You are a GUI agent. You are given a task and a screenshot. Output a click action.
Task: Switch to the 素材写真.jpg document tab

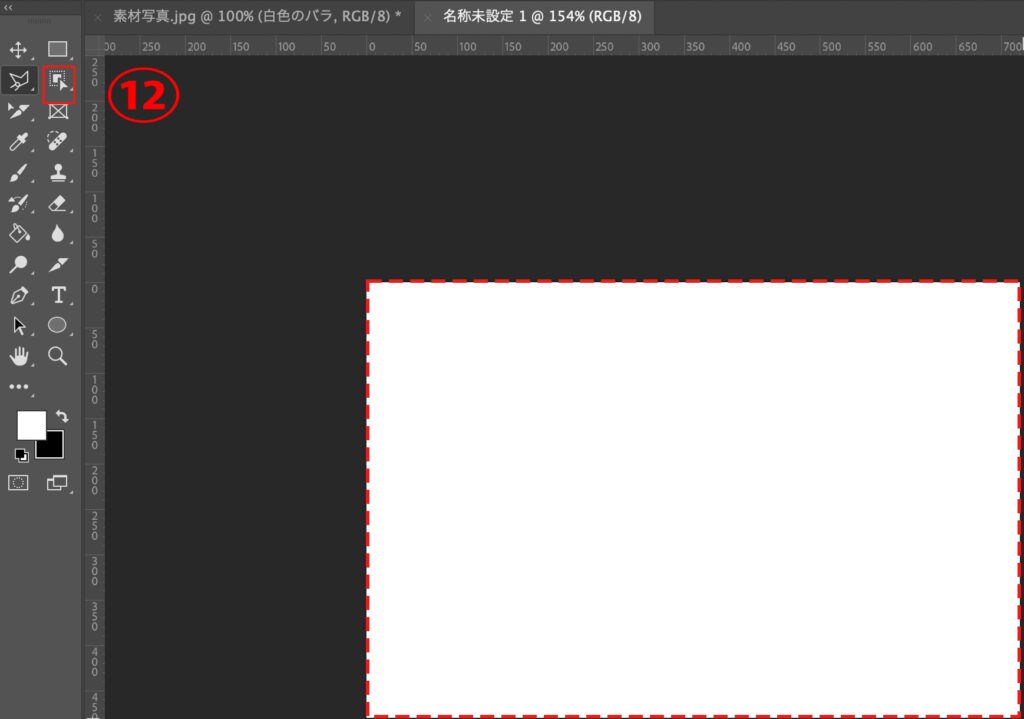(x=257, y=16)
